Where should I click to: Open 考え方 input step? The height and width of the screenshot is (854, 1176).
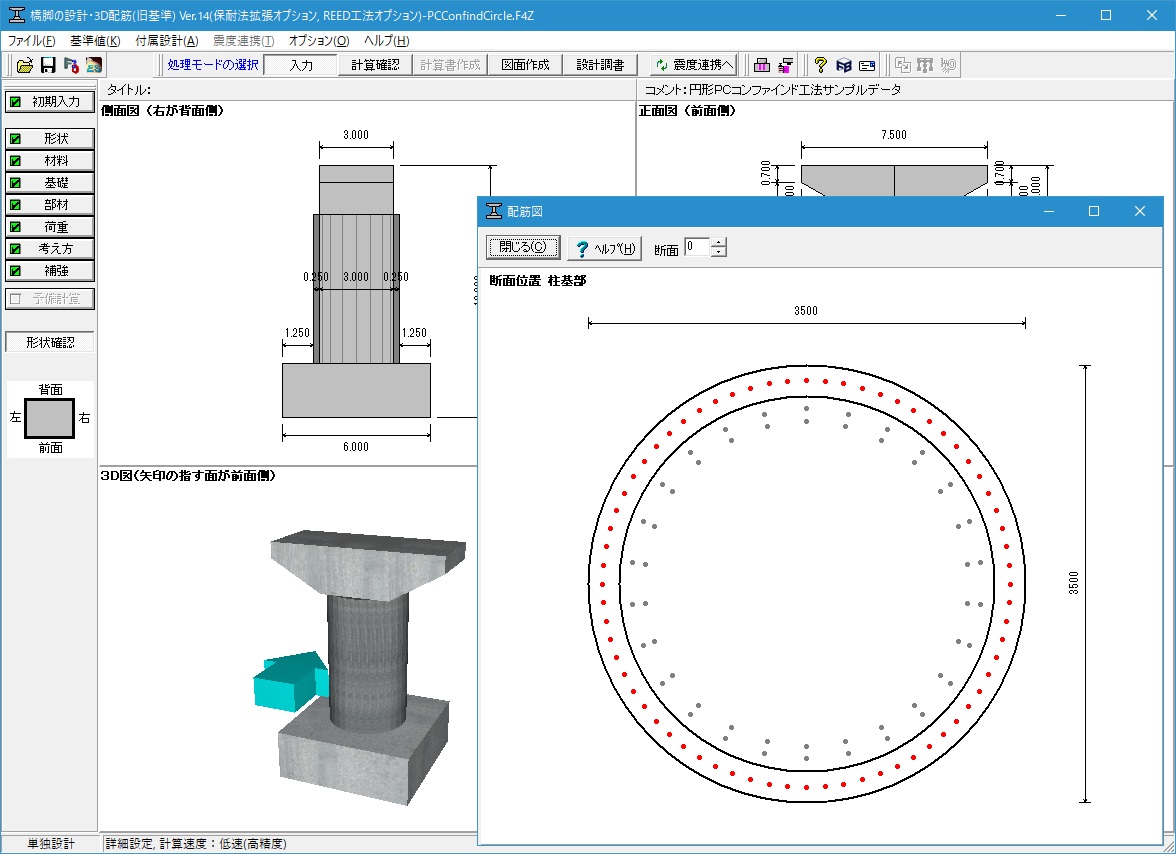click(50, 248)
